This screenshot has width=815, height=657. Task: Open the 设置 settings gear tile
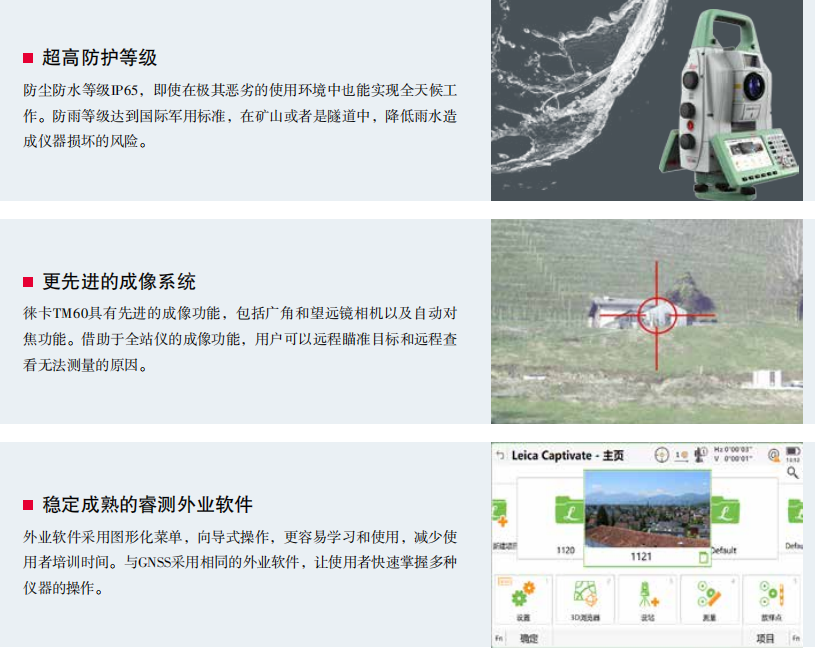(523, 601)
